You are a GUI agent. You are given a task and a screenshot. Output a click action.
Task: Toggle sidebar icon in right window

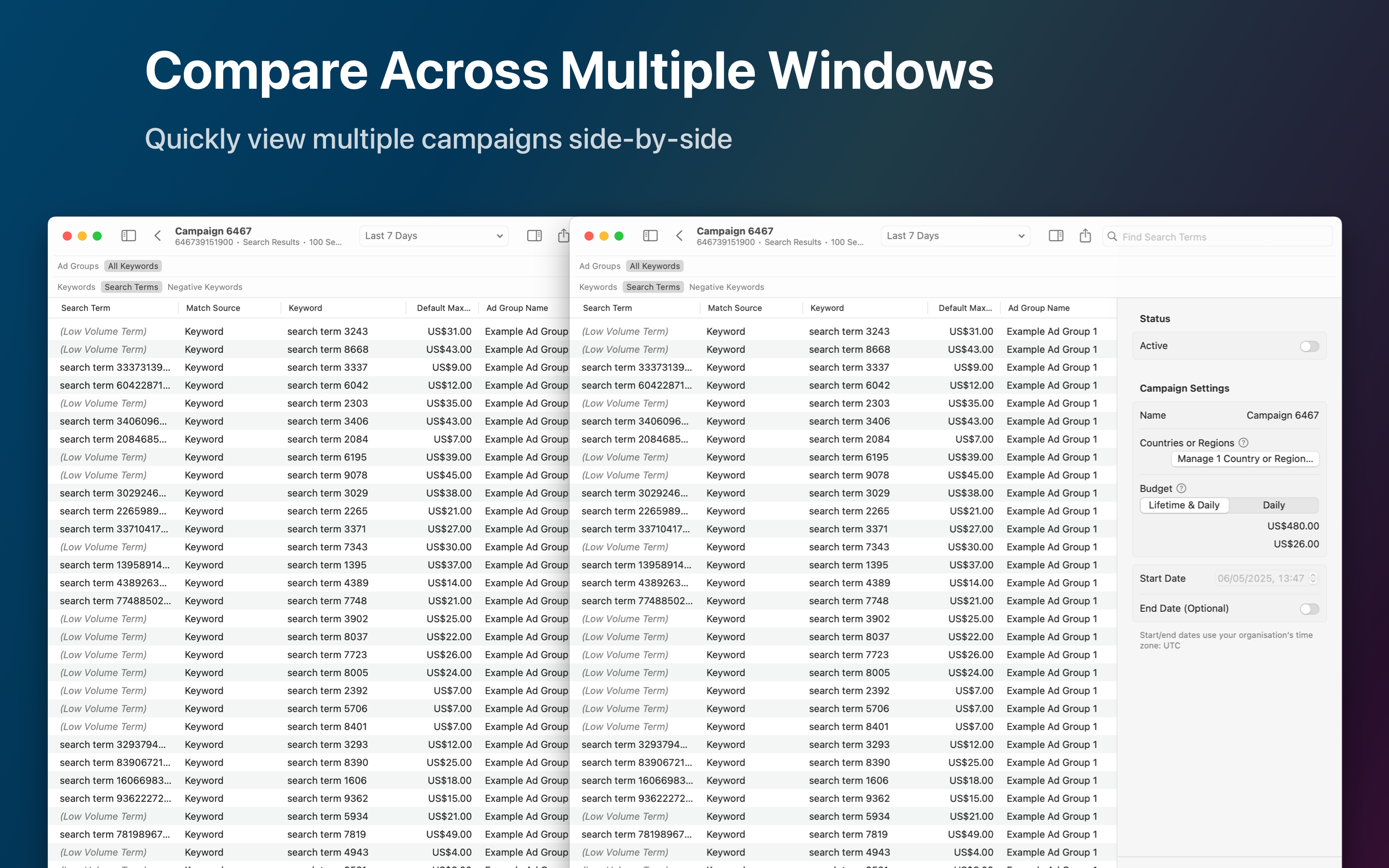[650, 236]
